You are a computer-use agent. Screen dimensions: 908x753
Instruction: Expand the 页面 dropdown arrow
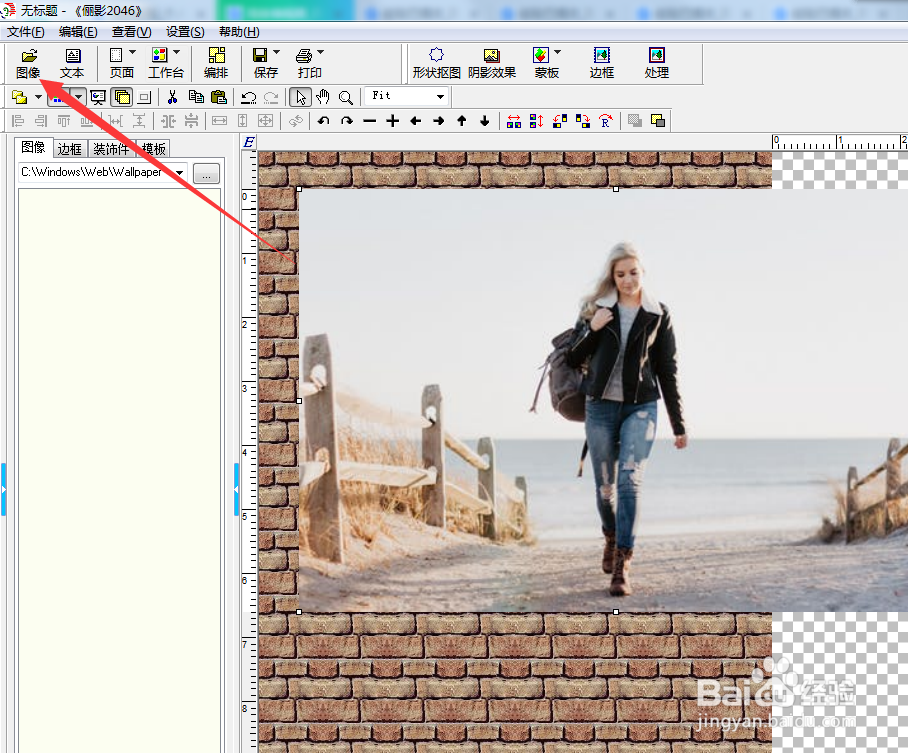click(x=133, y=52)
